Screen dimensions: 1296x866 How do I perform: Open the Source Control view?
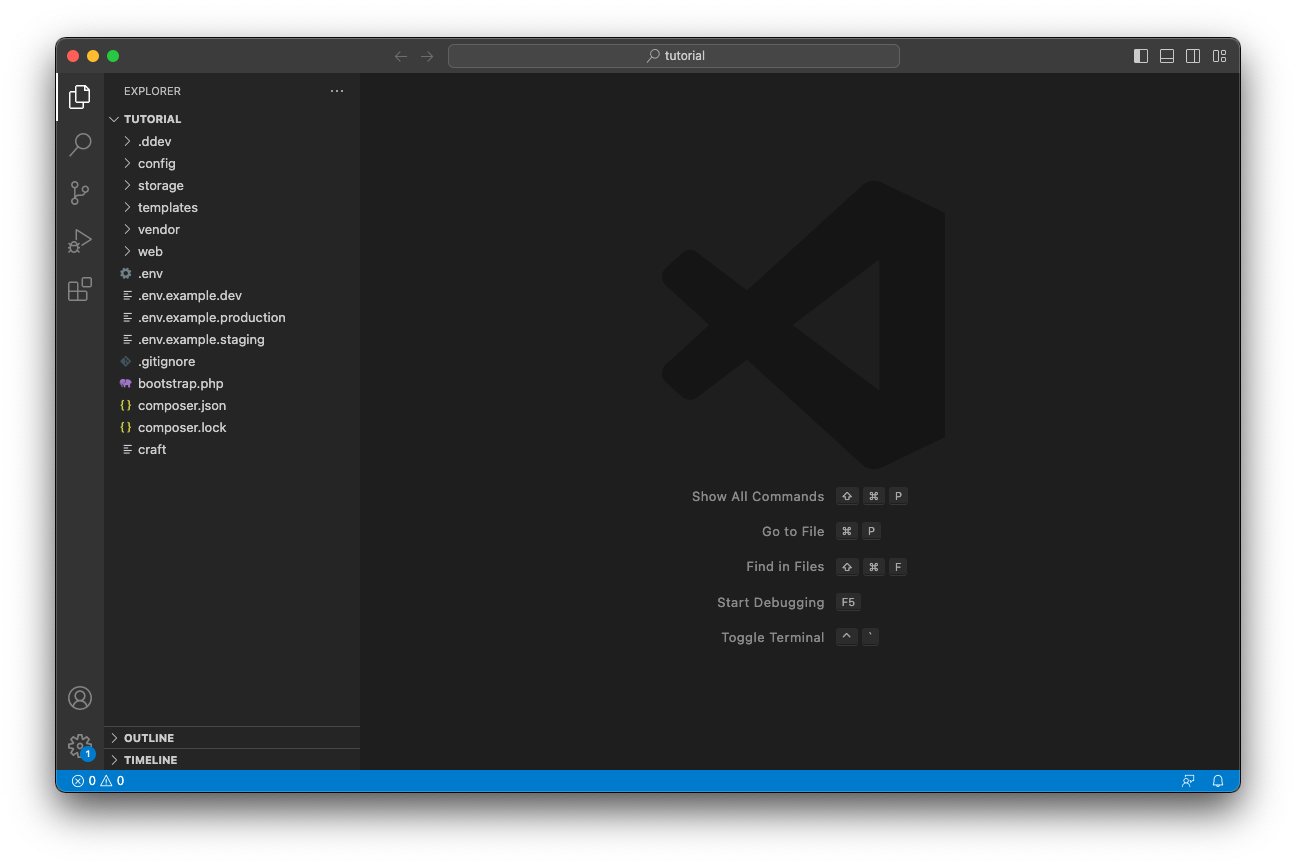tap(80, 193)
